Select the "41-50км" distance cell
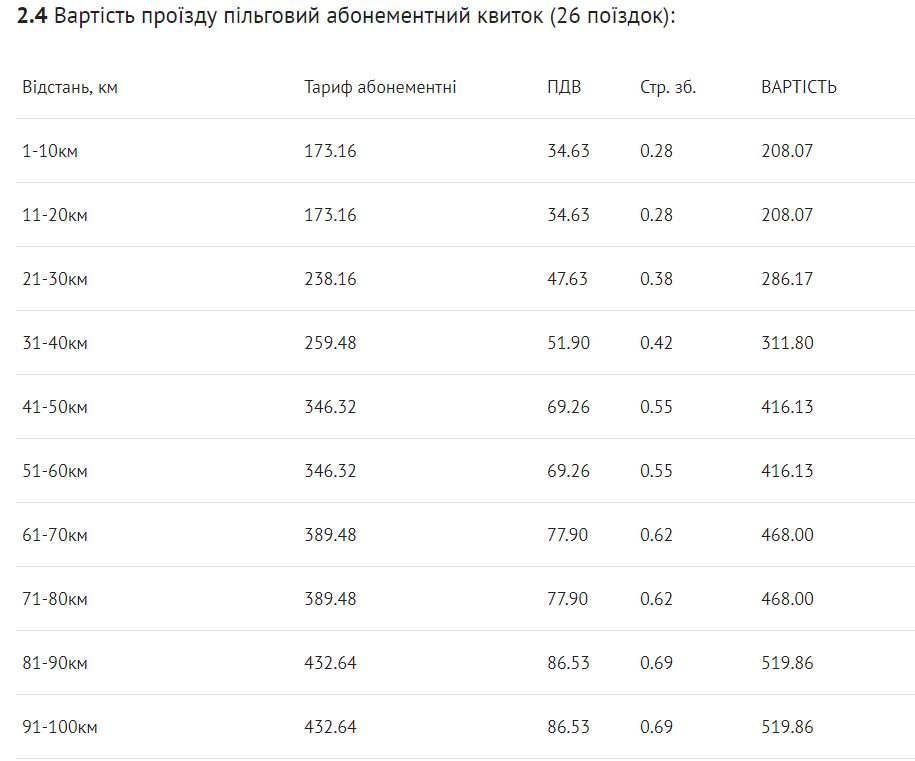 point(55,407)
